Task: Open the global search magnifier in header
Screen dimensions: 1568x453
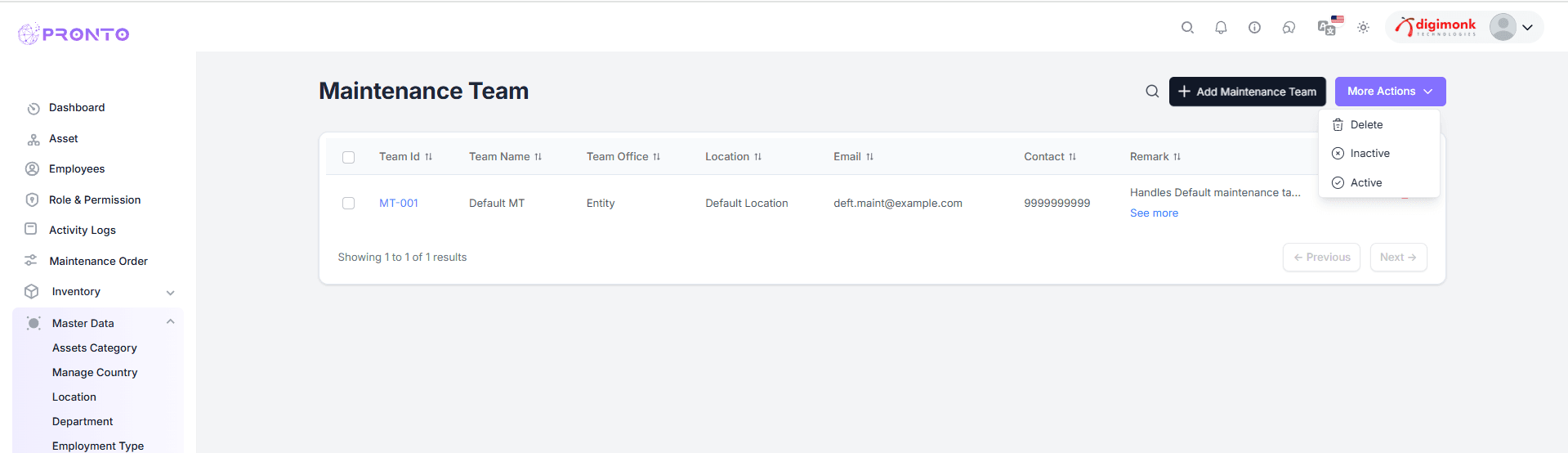Action: coord(1187,28)
